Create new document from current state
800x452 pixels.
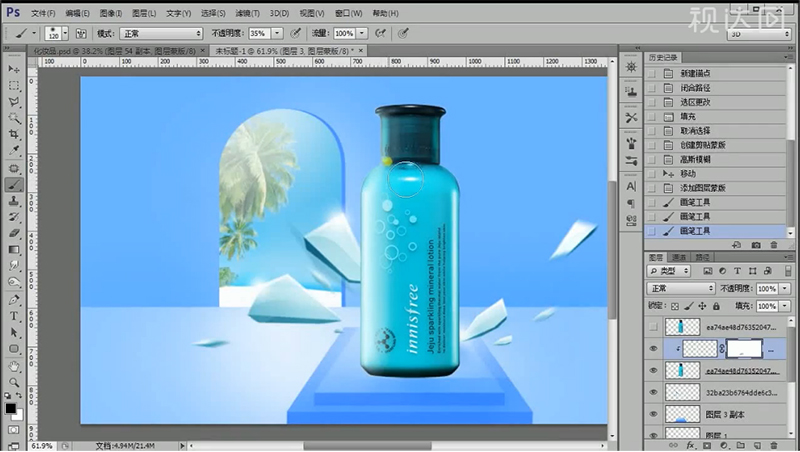point(736,245)
